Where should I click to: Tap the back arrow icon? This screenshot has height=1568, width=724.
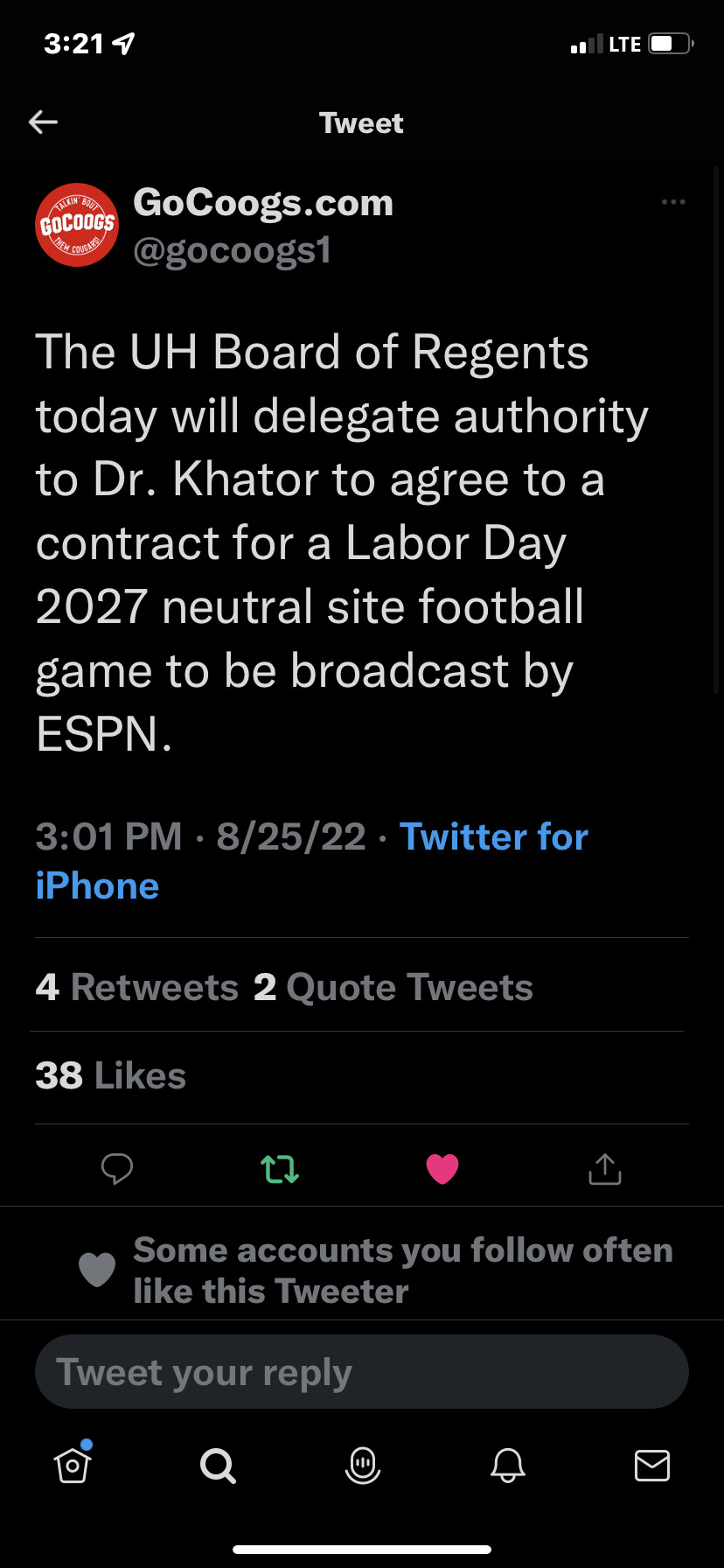43,122
